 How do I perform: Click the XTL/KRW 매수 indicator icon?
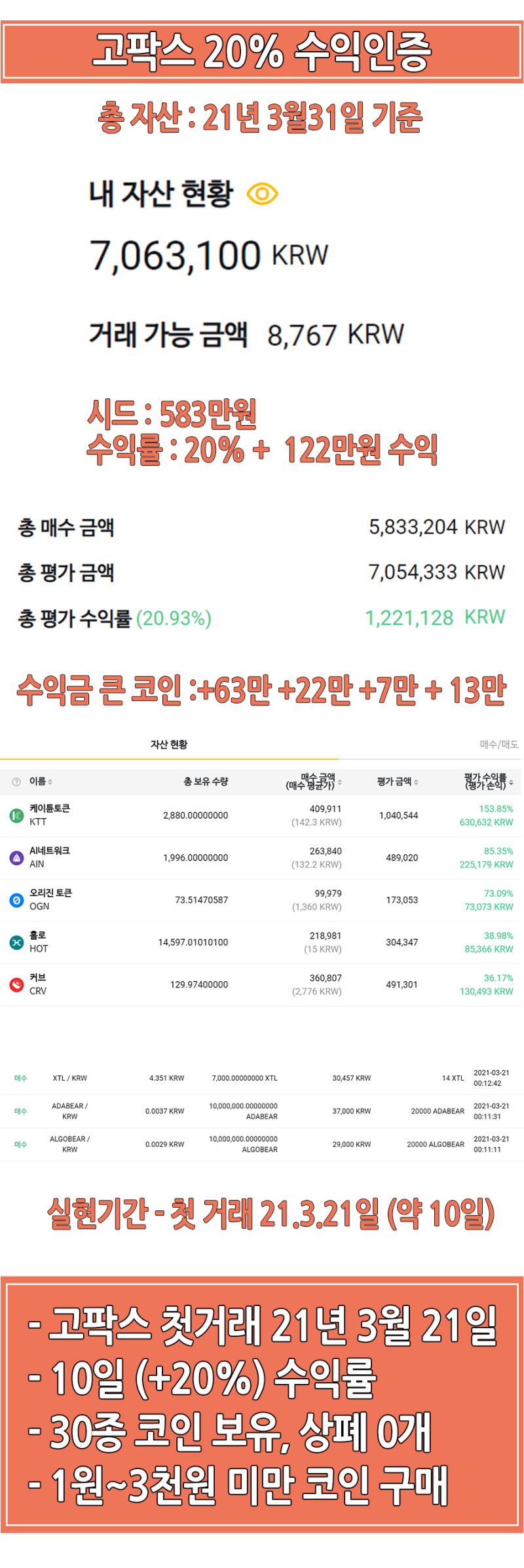pyautogui.click(x=20, y=1078)
